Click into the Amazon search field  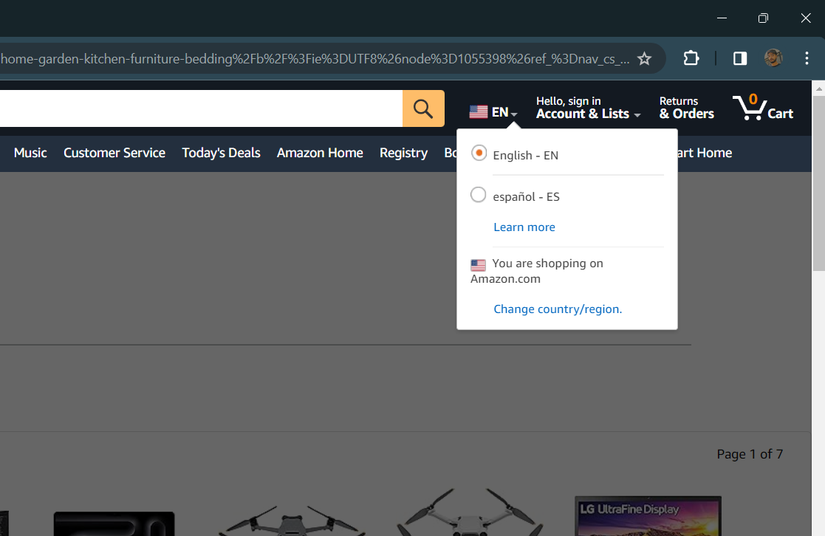[x=201, y=108]
